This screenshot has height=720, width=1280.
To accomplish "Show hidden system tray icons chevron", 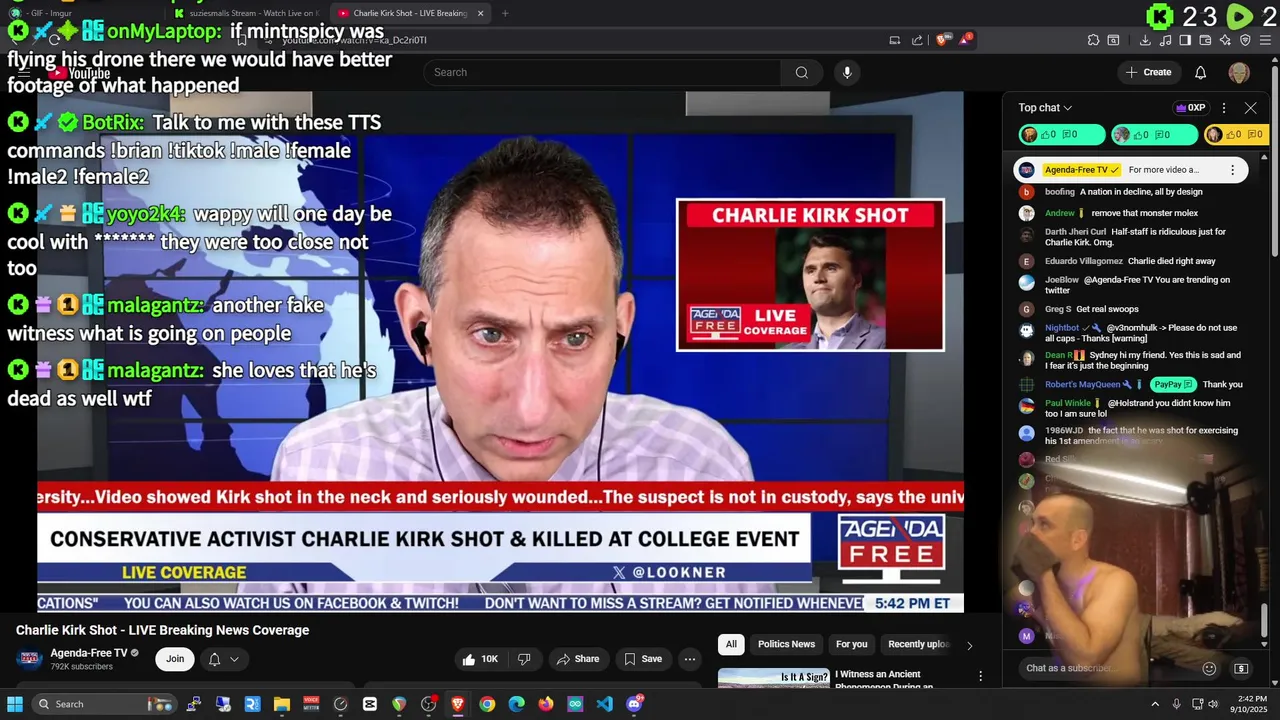I will pyautogui.click(x=1155, y=704).
